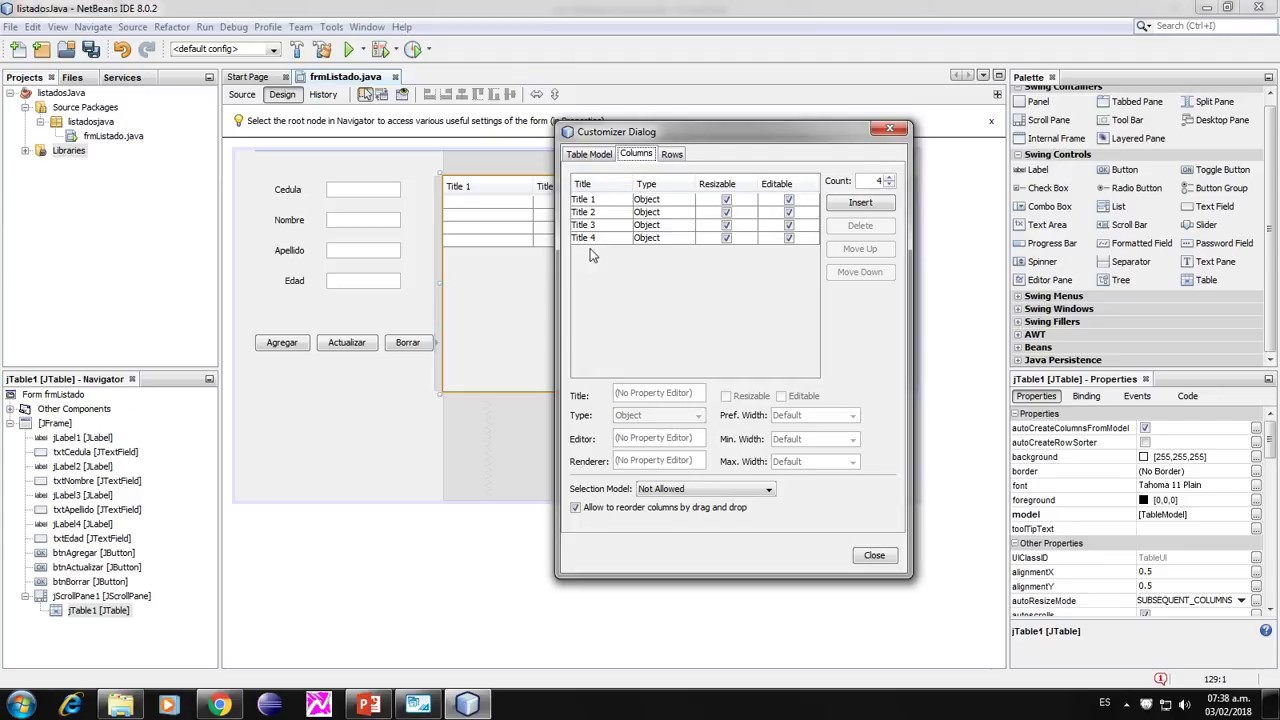Uncheck Resizable for Title 1 column
Image resolution: width=1280 pixels, height=720 pixels.
coord(726,199)
